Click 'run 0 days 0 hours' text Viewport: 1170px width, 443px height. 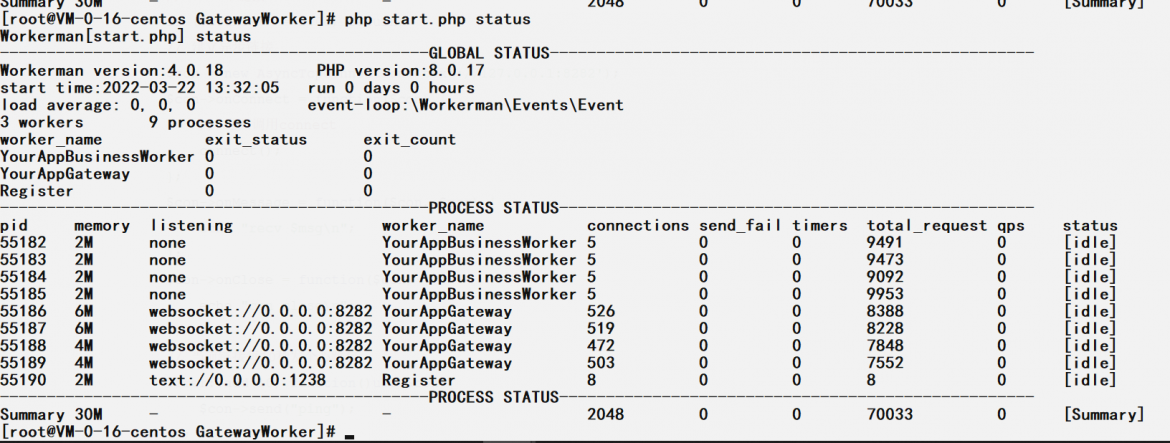pos(391,88)
